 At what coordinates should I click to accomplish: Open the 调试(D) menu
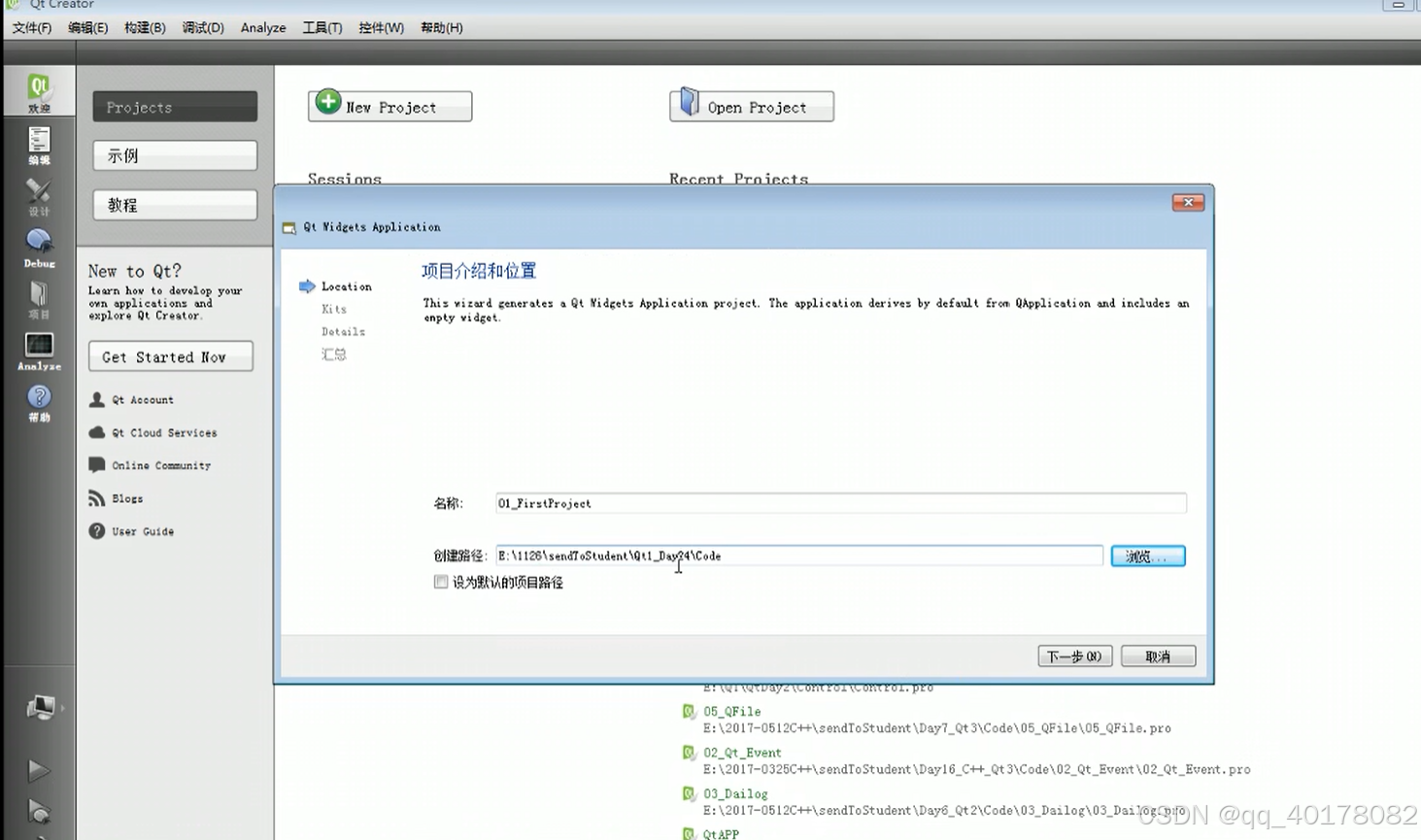(x=203, y=28)
